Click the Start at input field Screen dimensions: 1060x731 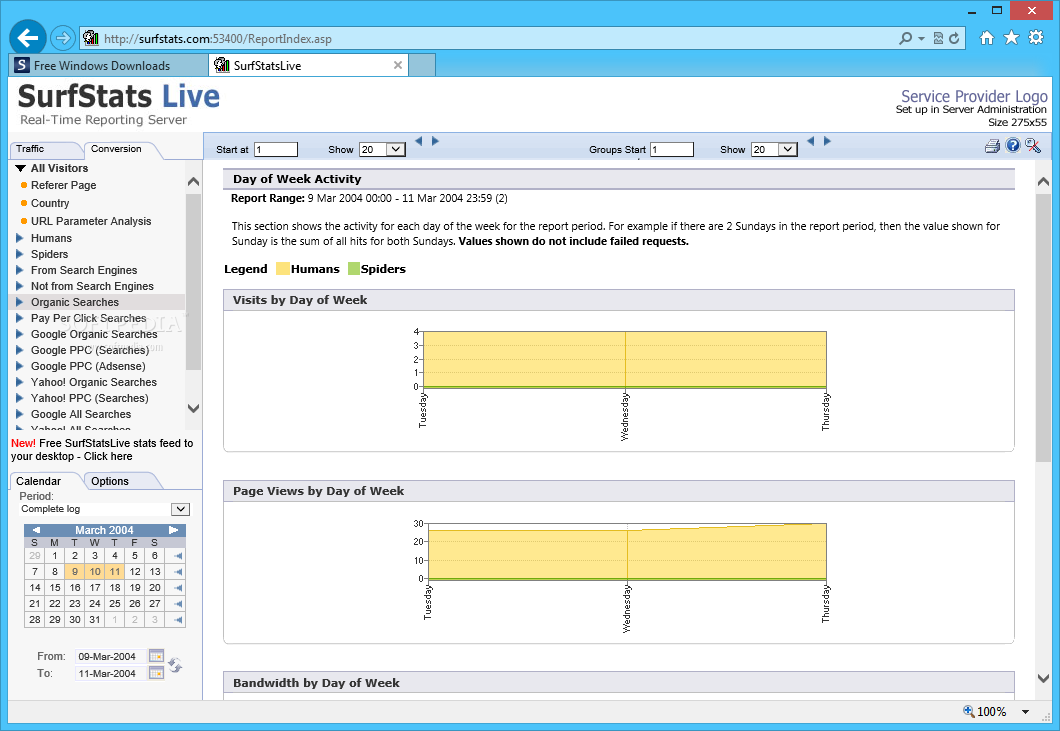[x=276, y=149]
